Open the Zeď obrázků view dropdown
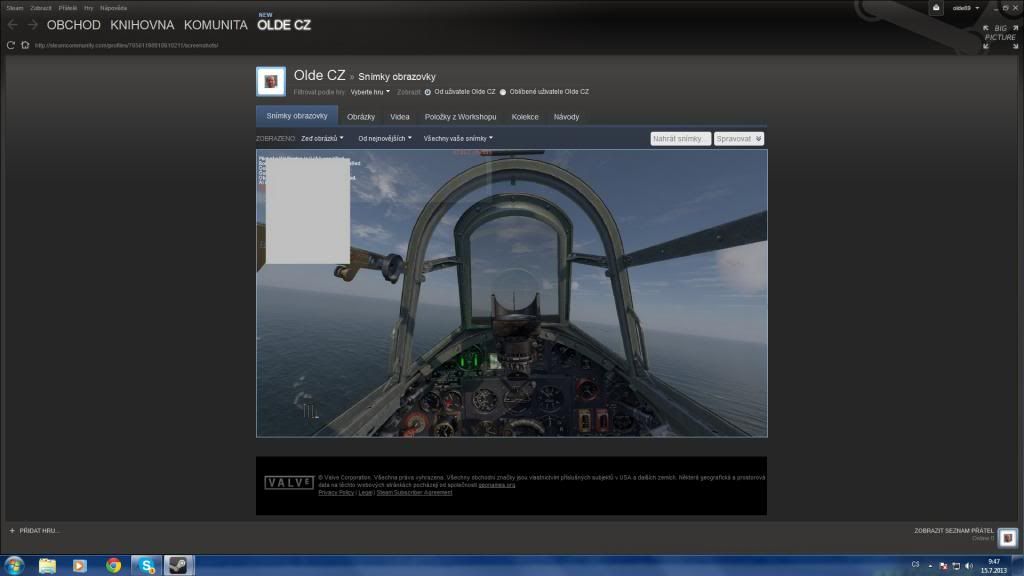The image size is (1024, 576). pyautogui.click(x=322, y=138)
